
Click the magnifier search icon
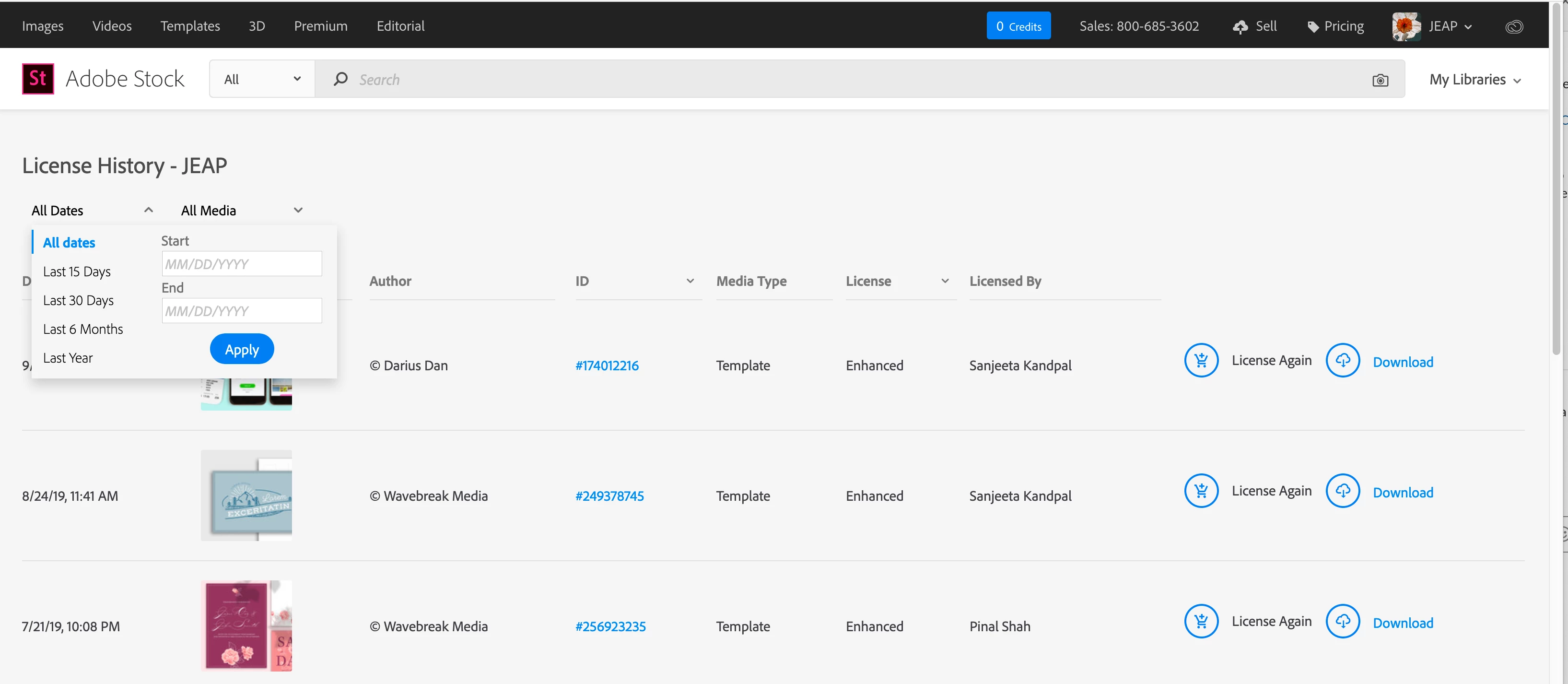[340, 79]
